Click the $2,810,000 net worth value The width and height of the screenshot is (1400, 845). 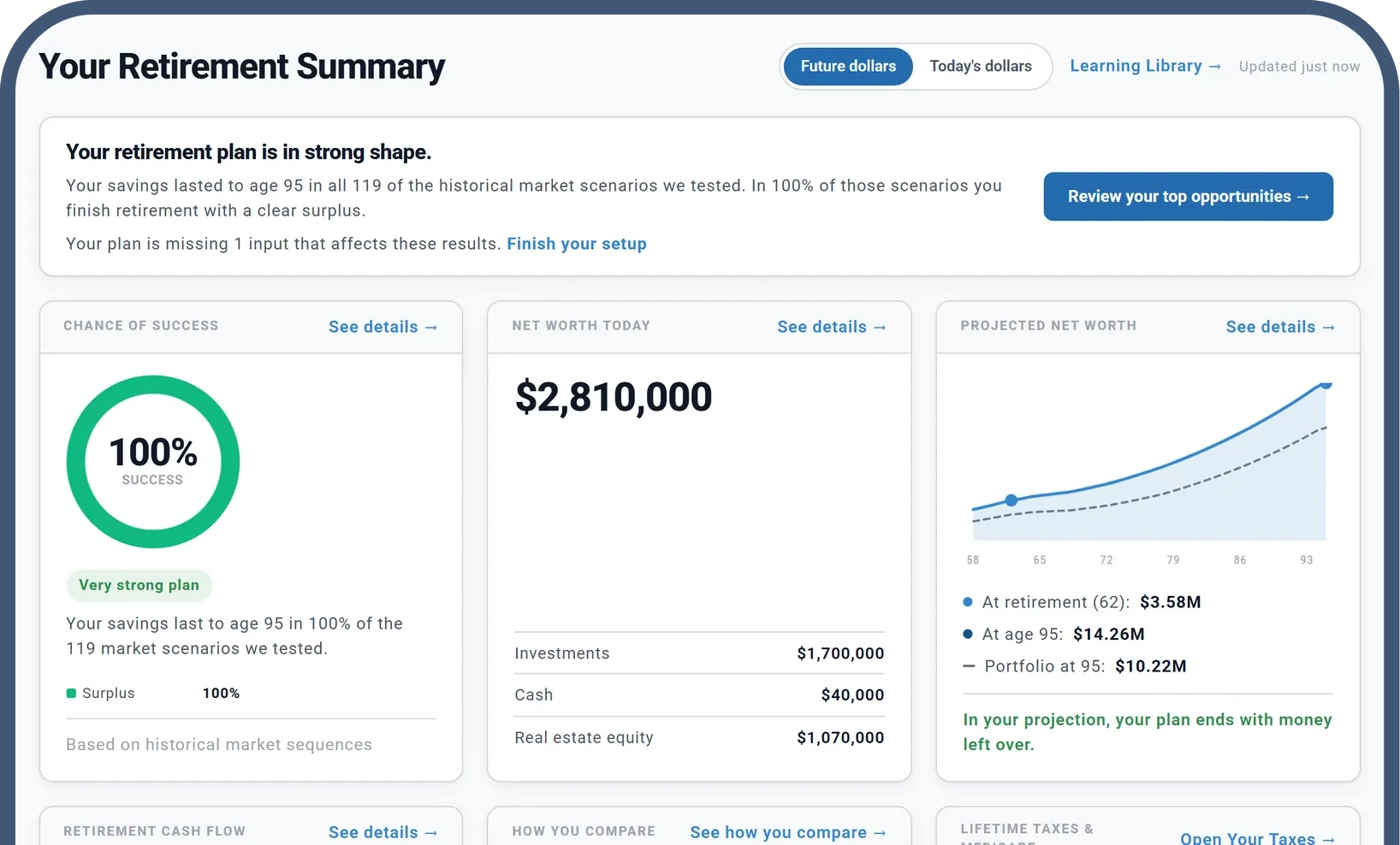[x=614, y=397]
